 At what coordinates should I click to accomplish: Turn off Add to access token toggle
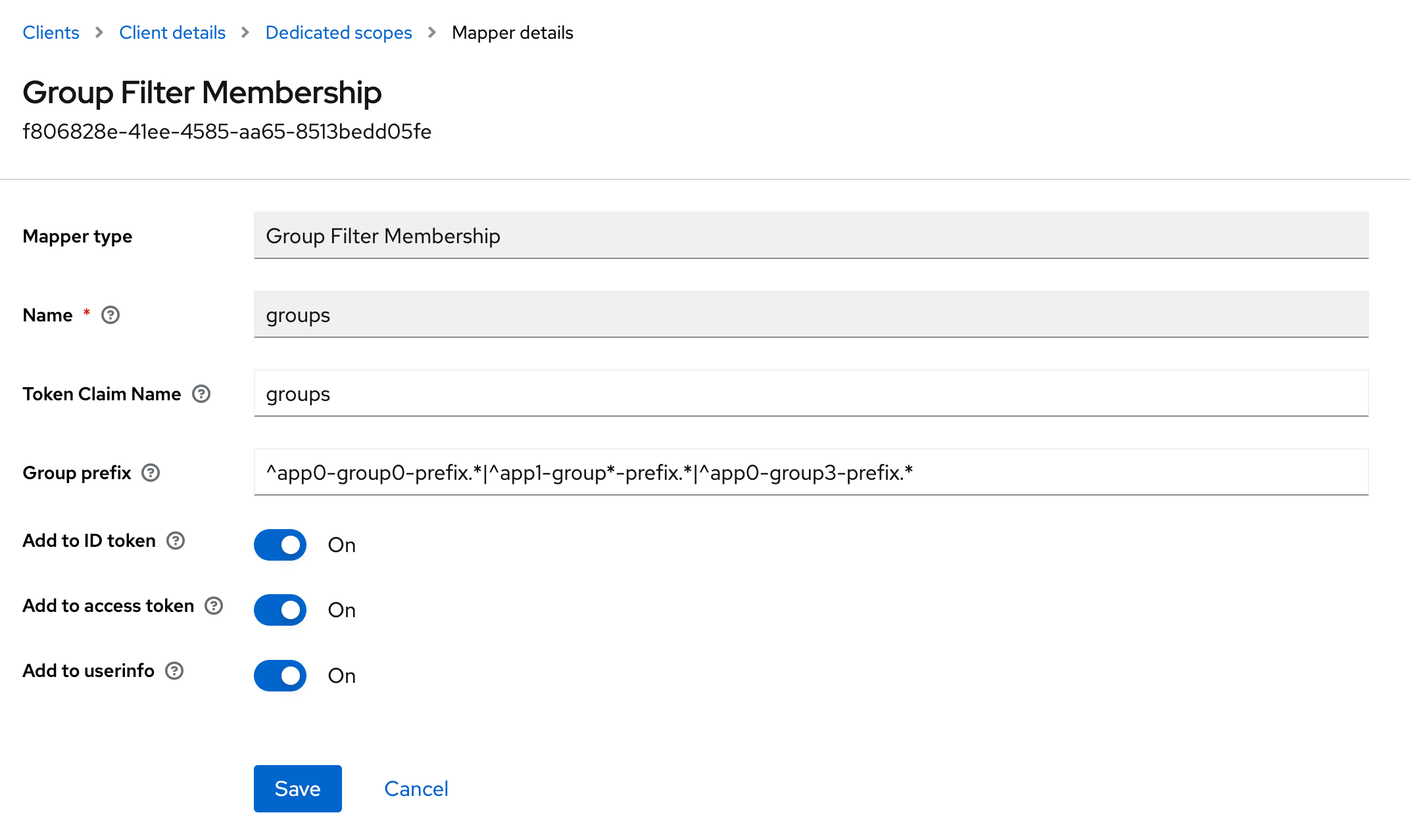(280, 610)
